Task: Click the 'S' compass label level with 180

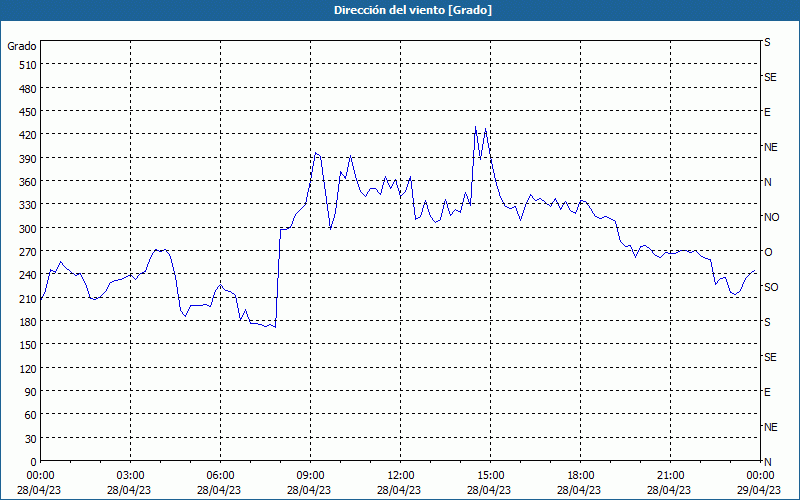Action: coord(767,322)
